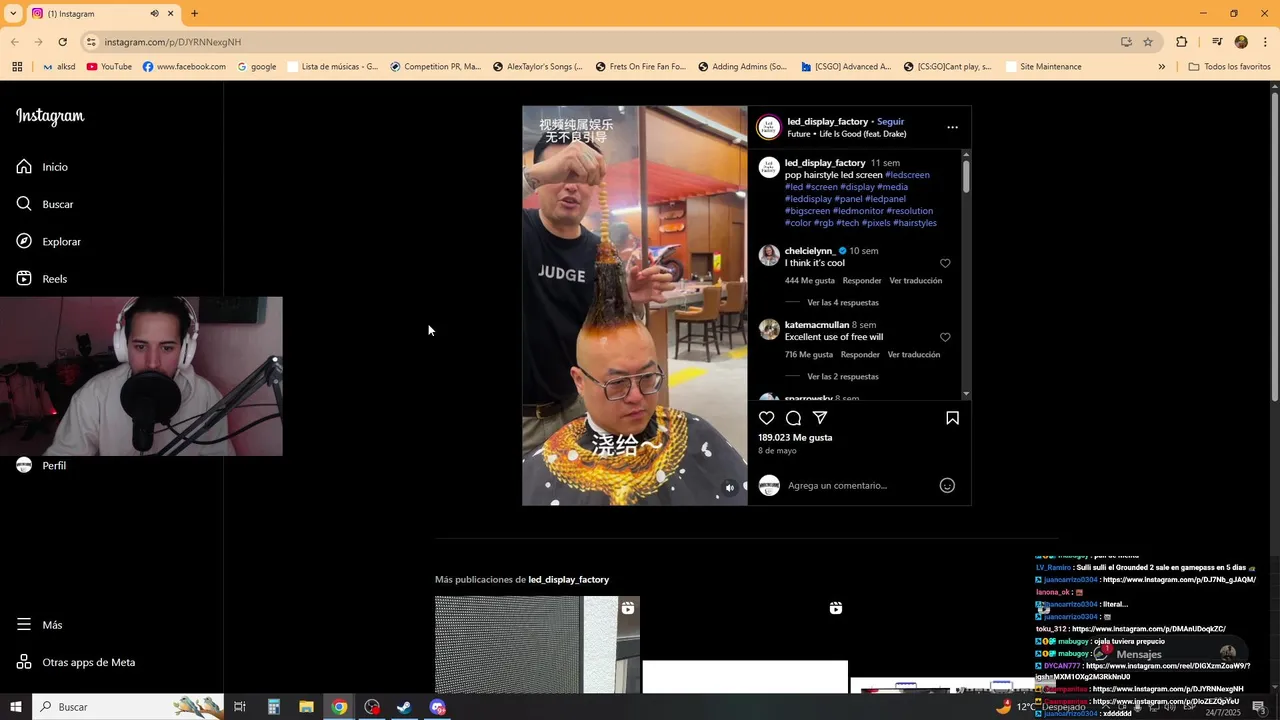Open Site Maintenance bookmark
The image size is (1280, 720).
[1044, 67]
